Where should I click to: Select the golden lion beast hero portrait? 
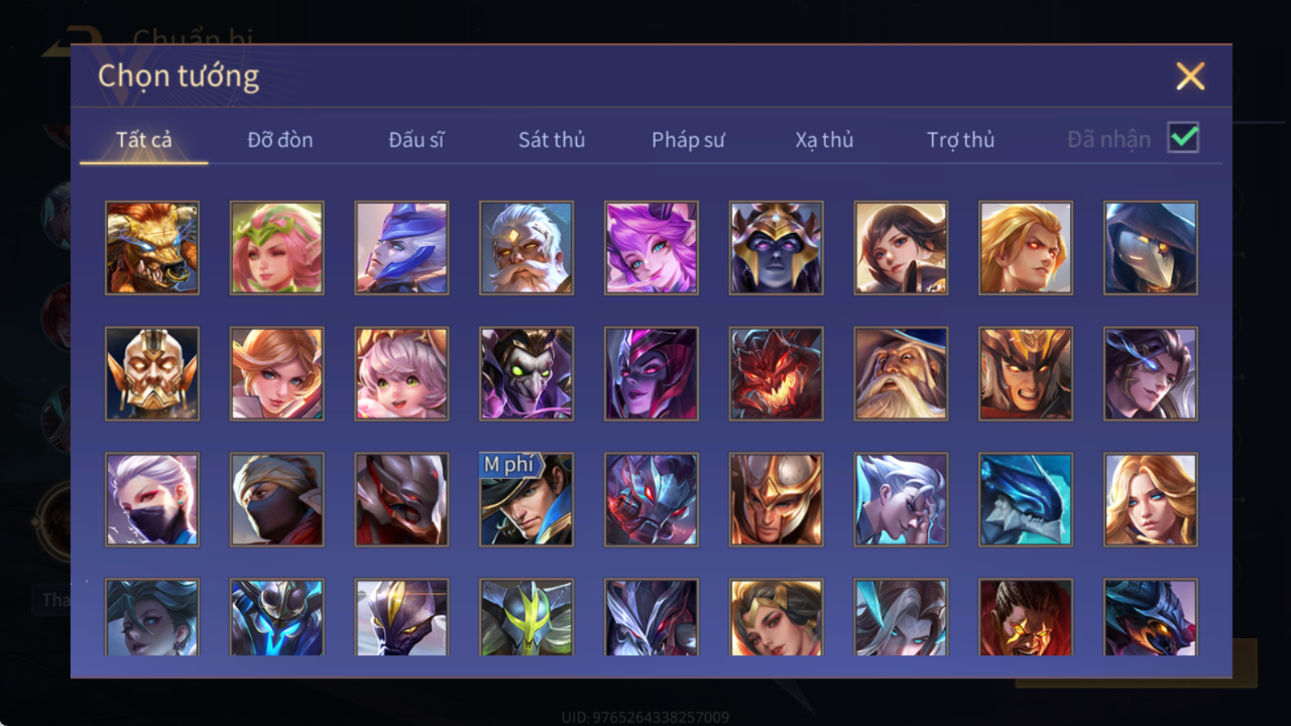coord(152,248)
